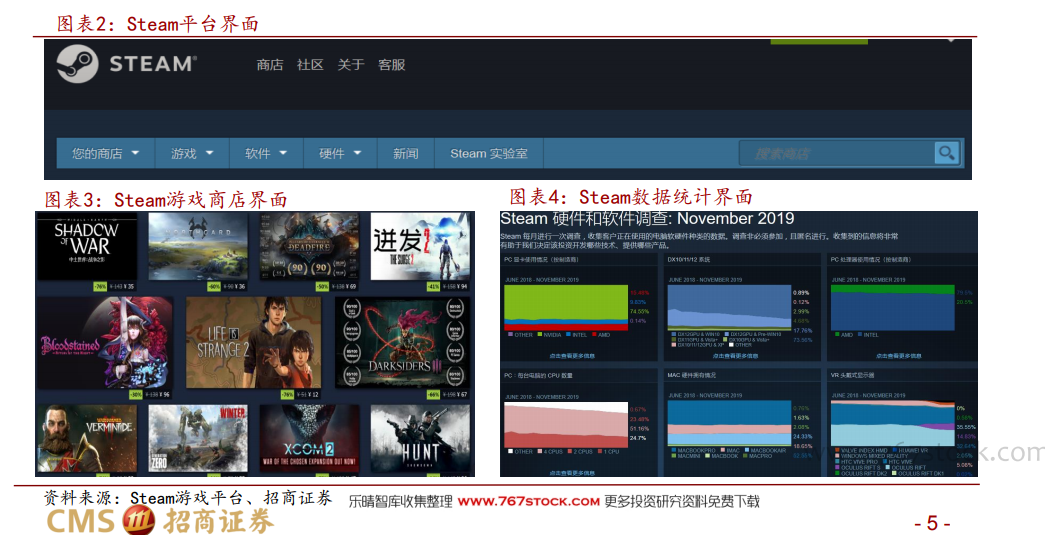
Task: Go to the 关于 page
Action: [x=351, y=65]
